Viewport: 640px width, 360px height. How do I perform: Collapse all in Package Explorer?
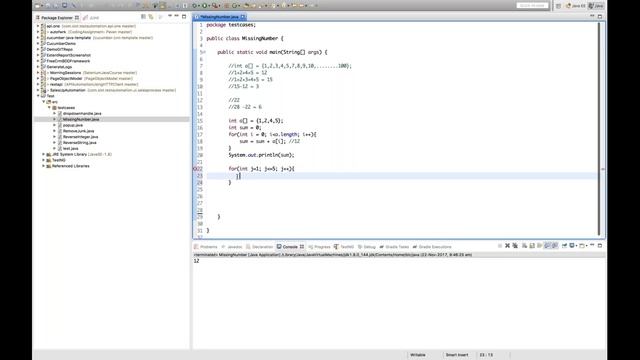143,17
